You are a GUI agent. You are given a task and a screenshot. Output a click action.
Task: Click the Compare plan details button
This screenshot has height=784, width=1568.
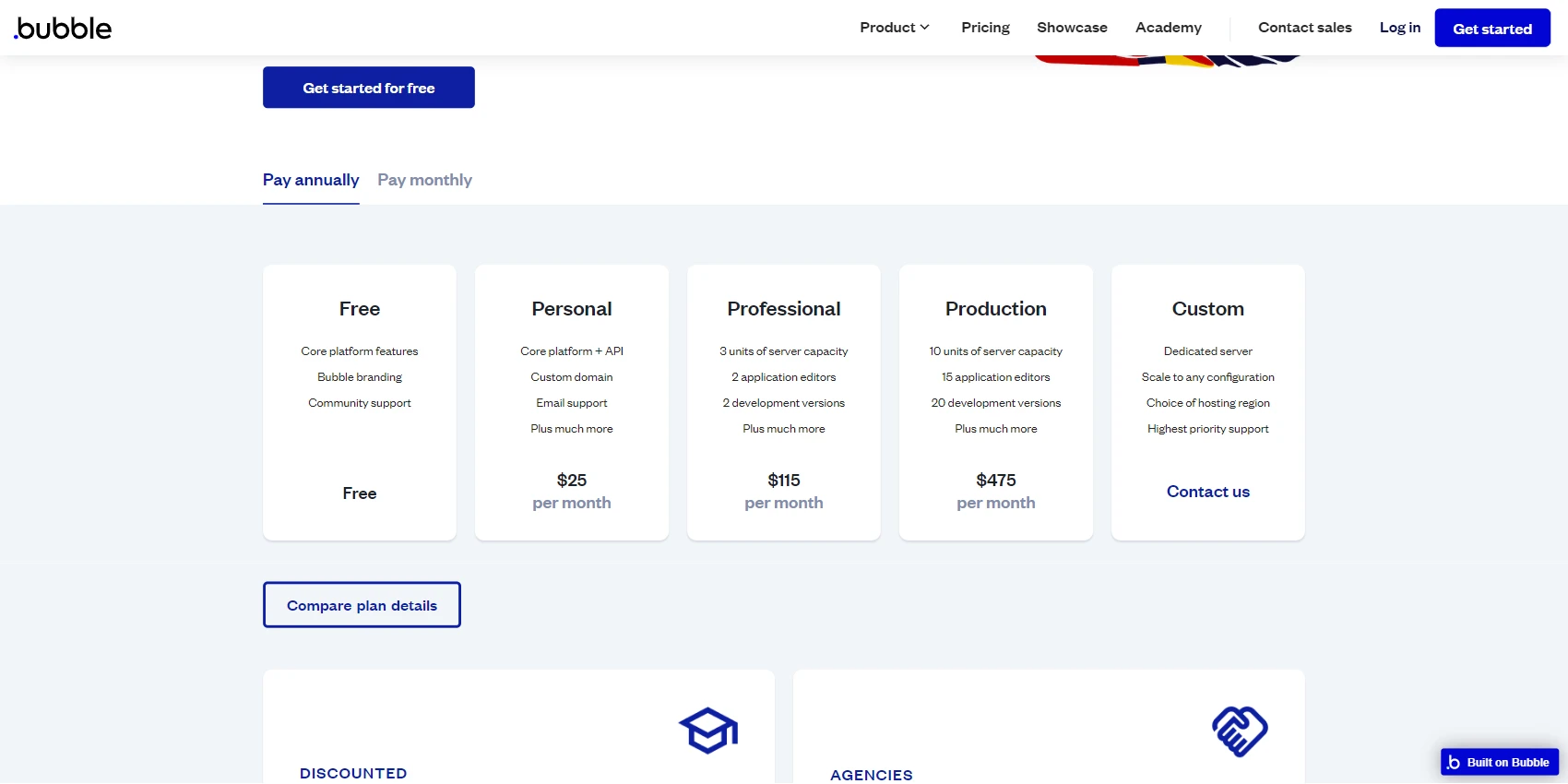pyautogui.click(x=362, y=605)
